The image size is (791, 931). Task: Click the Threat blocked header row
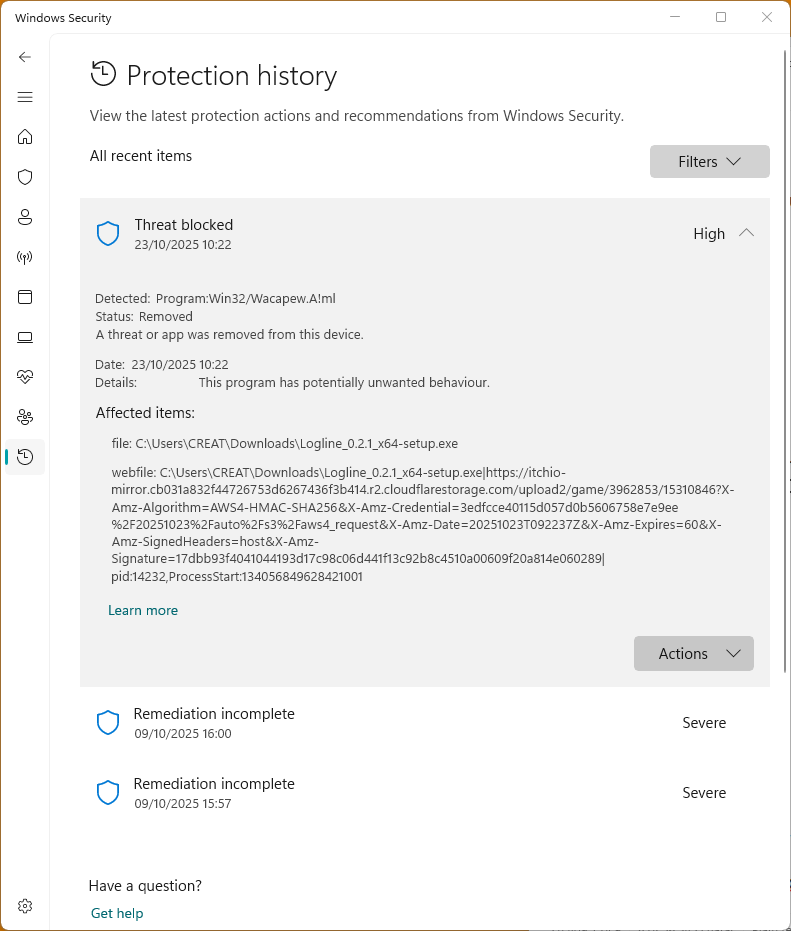(x=400, y=234)
